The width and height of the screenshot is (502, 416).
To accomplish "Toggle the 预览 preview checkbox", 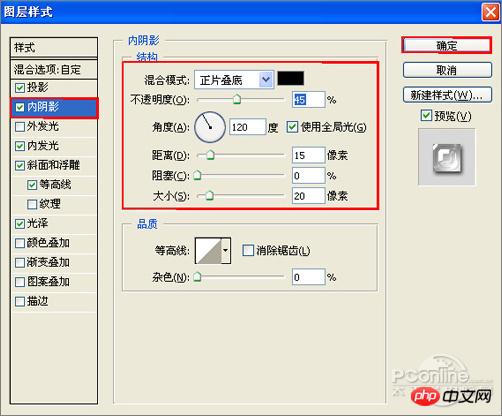I will coord(426,116).
